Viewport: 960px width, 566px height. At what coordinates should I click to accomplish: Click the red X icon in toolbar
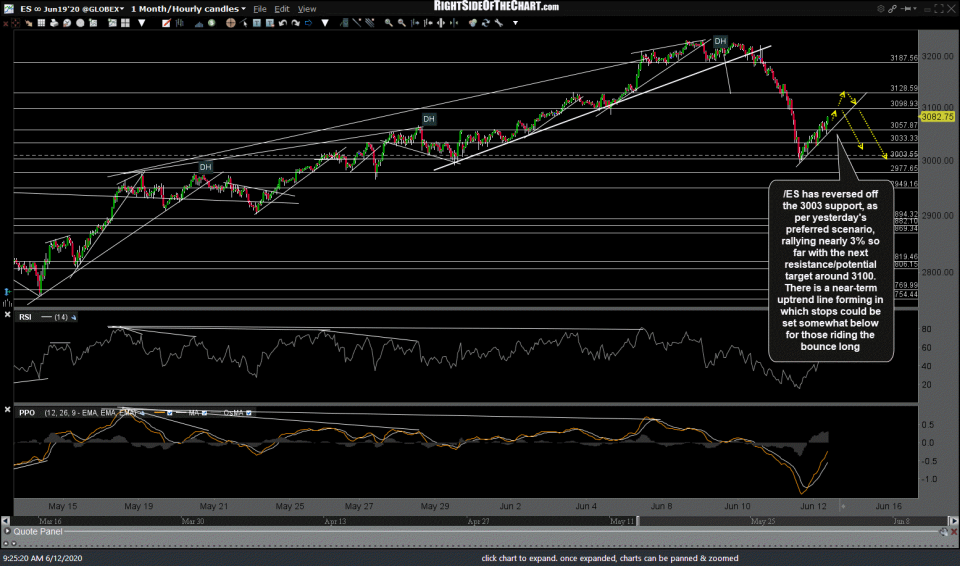click(x=6, y=23)
